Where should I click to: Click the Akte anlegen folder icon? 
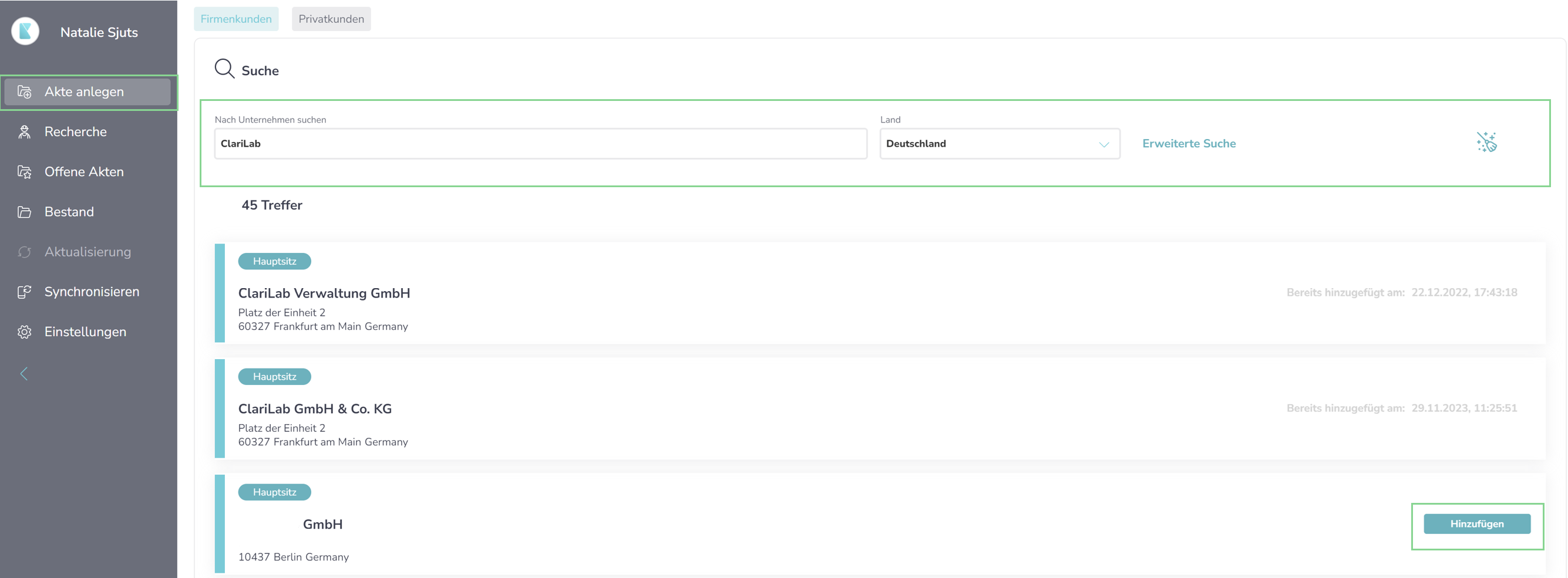[24, 92]
